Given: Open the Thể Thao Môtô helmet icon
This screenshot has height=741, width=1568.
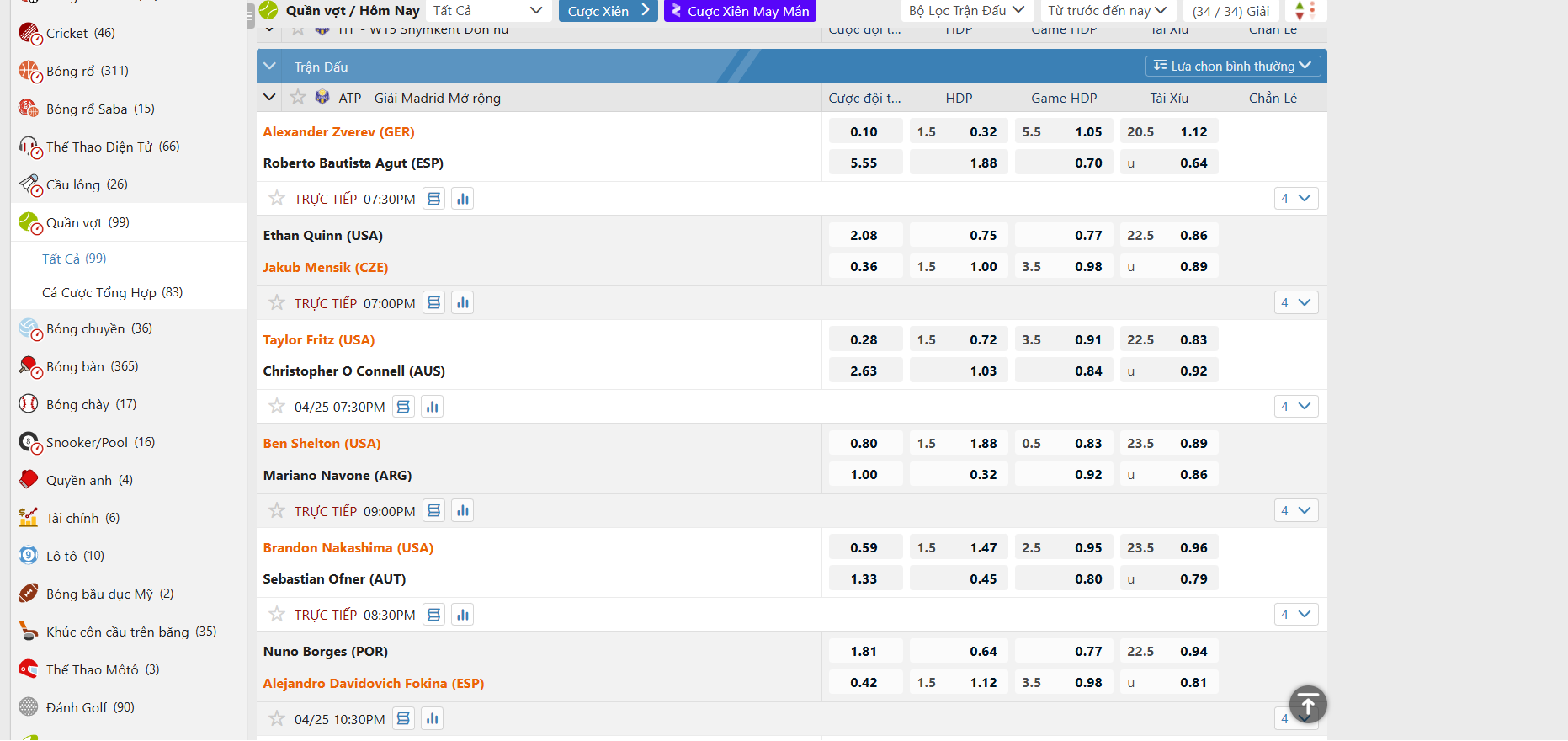Looking at the screenshot, I should click(29, 669).
